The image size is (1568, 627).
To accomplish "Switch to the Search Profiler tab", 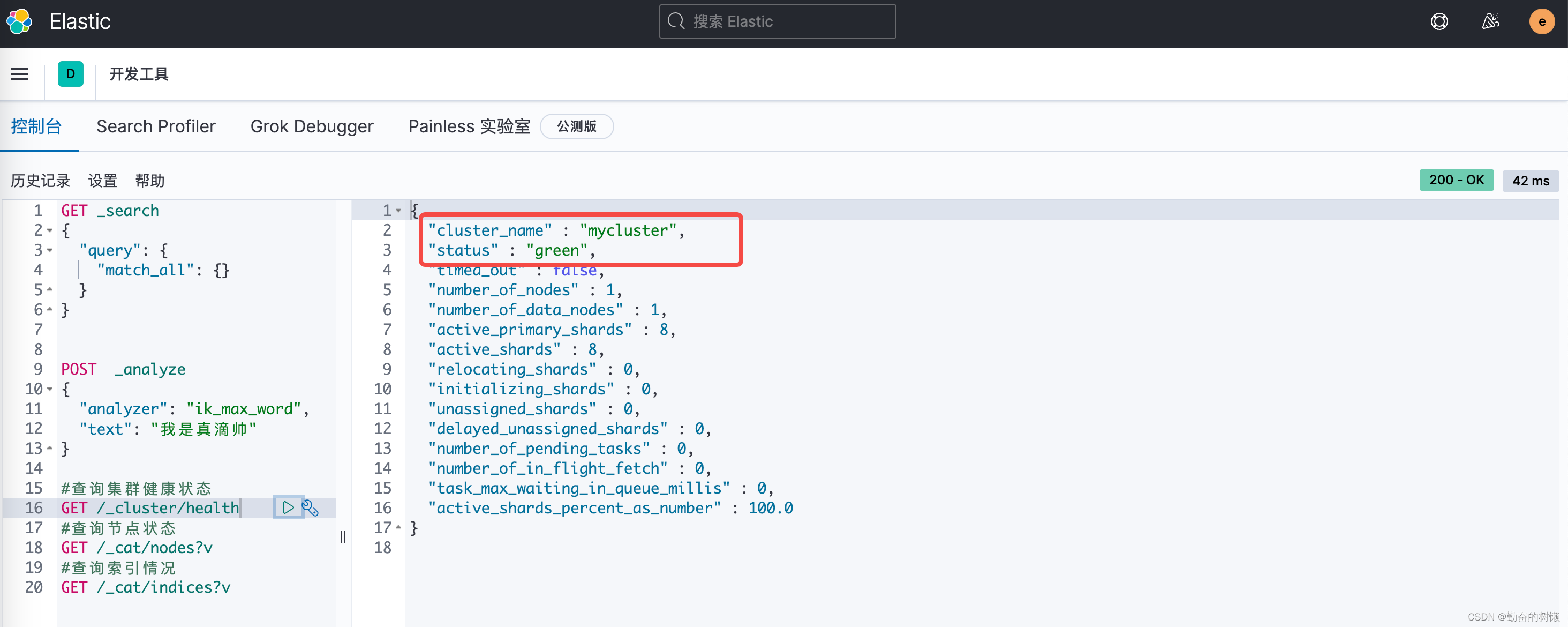I will point(156,127).
